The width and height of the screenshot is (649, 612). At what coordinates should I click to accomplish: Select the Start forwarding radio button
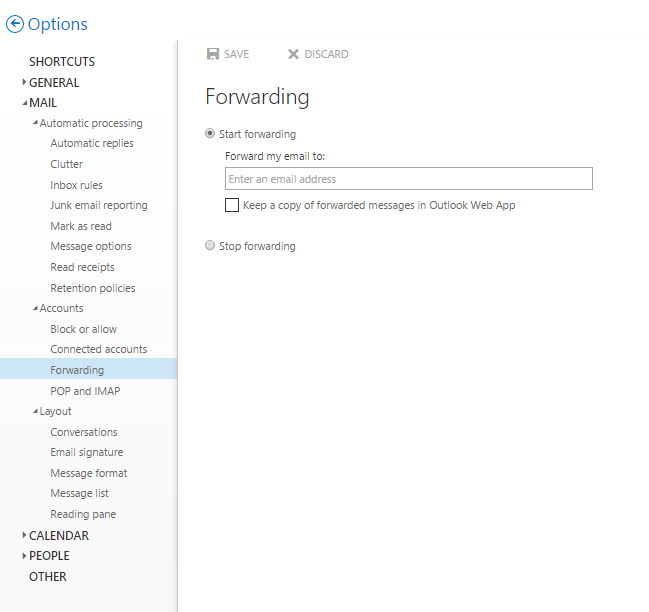210,133
